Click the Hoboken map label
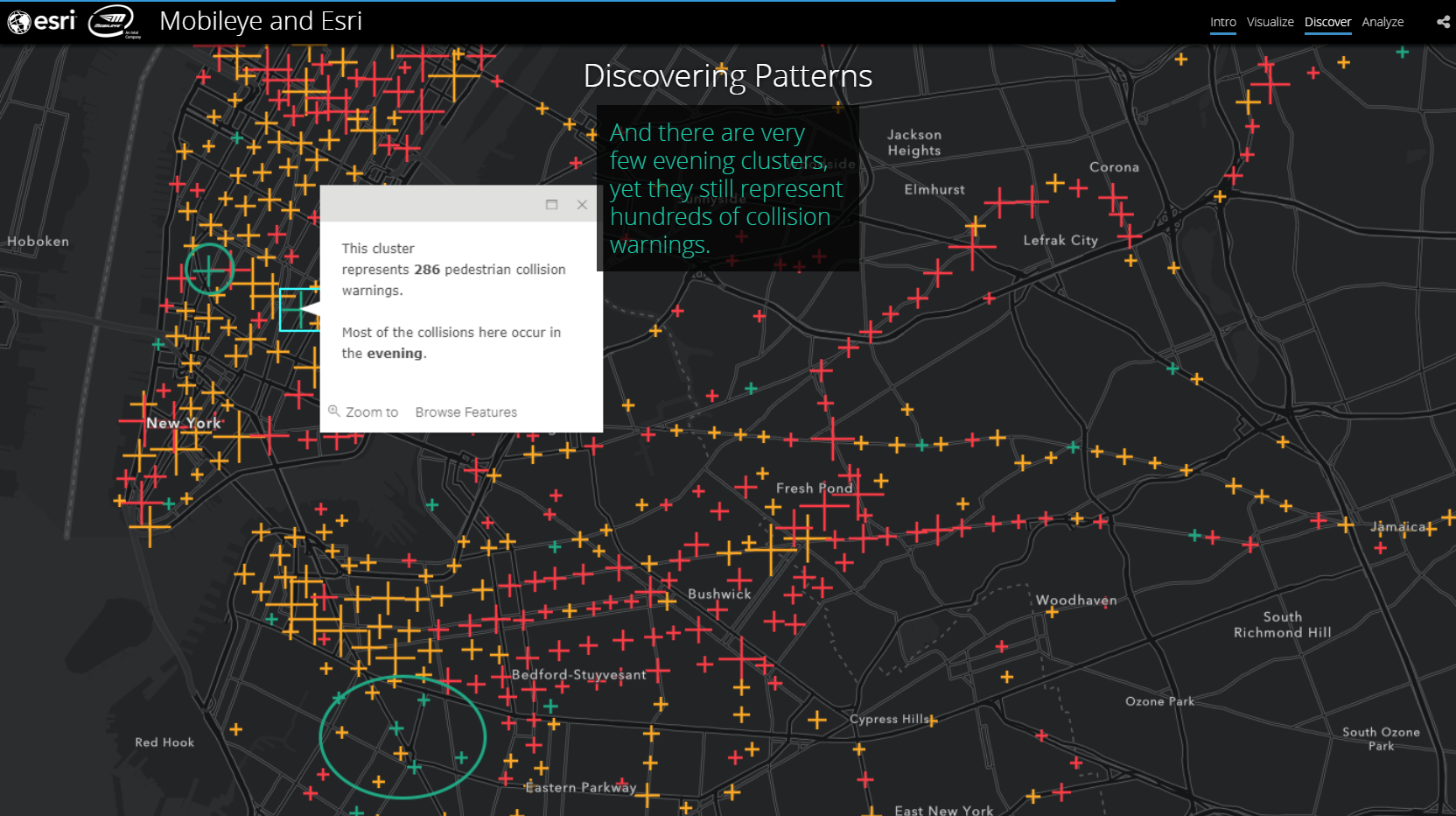The height and width of the screenshot is (816, 1456). click(38, 242)
